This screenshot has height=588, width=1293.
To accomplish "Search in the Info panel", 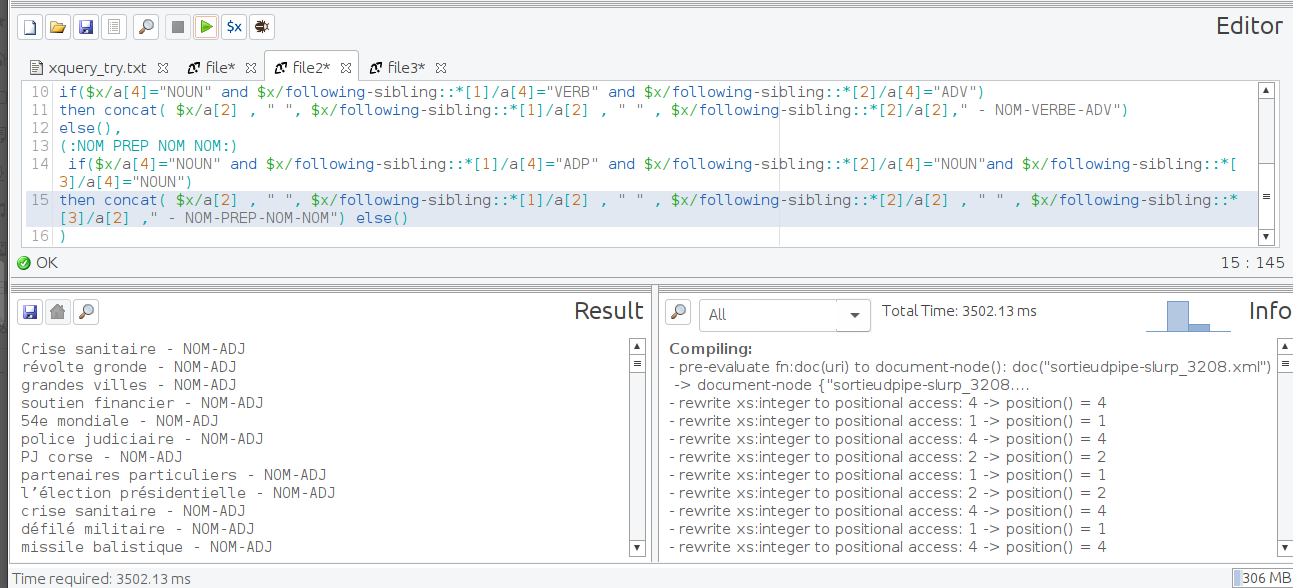I will (679, 313).
